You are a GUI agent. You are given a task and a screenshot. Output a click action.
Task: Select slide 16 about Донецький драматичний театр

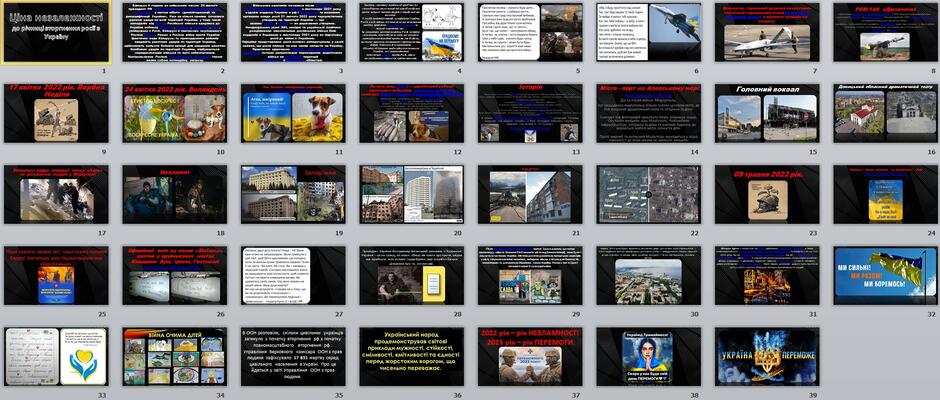coord(885,113)
